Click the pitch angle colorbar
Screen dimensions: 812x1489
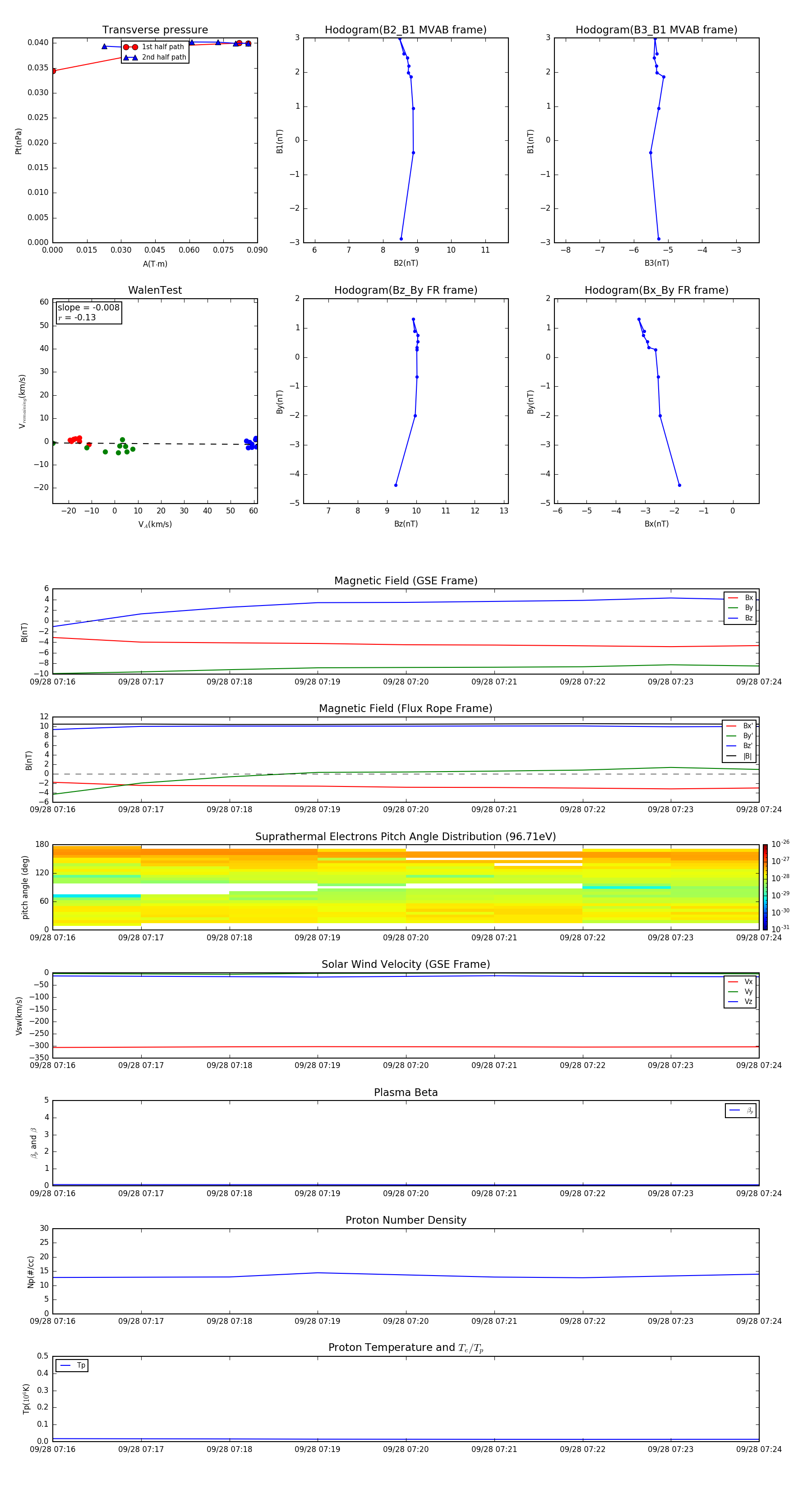coord(765,887)
